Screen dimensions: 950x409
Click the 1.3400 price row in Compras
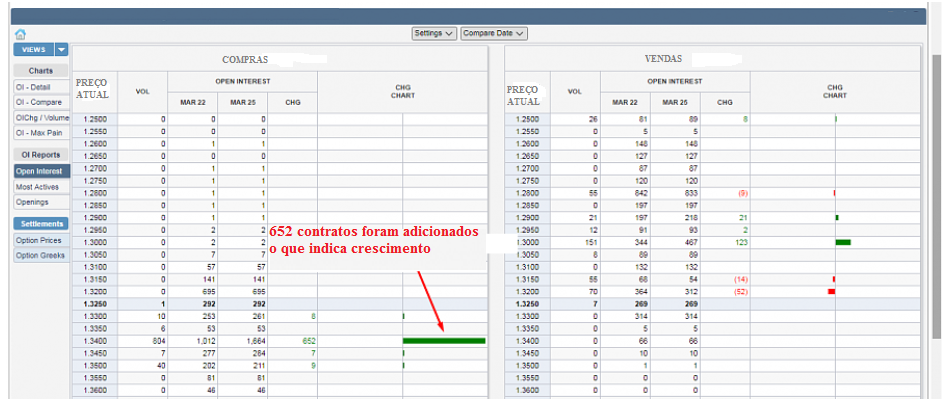94,341
